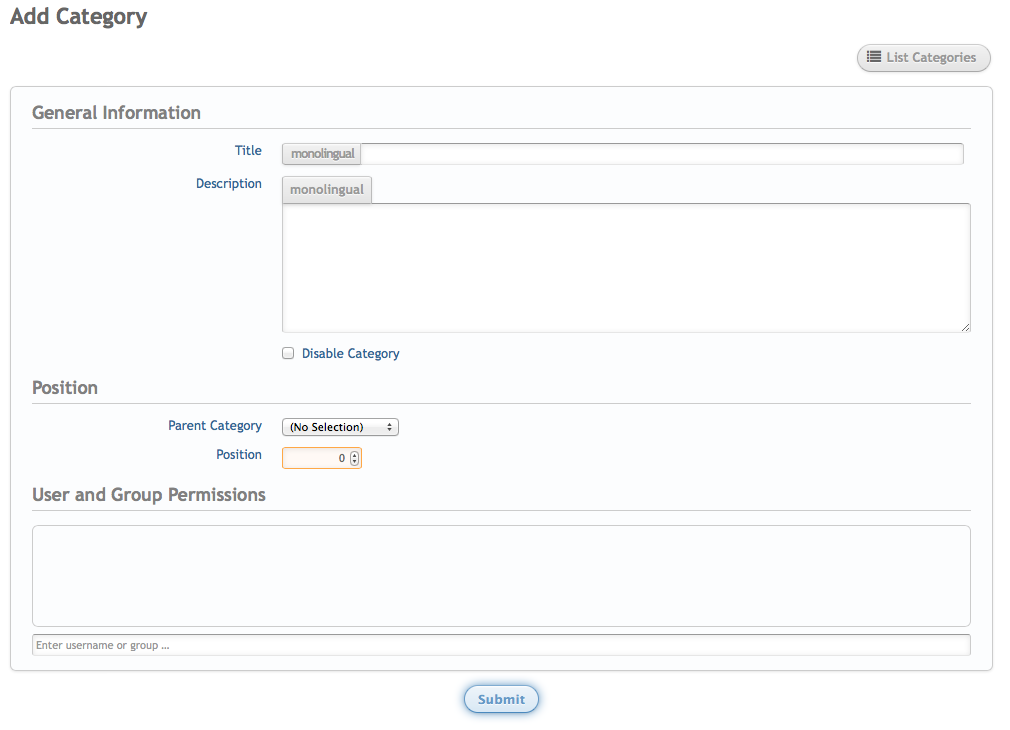Enable the Disable Category checkbox

click(x=288, y=353)
